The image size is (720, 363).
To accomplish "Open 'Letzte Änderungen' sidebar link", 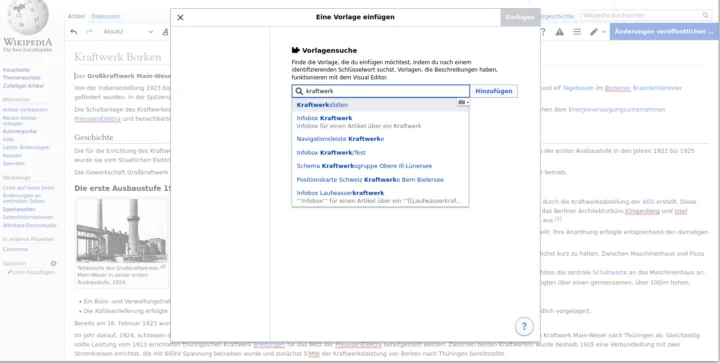I will point(26,147).
